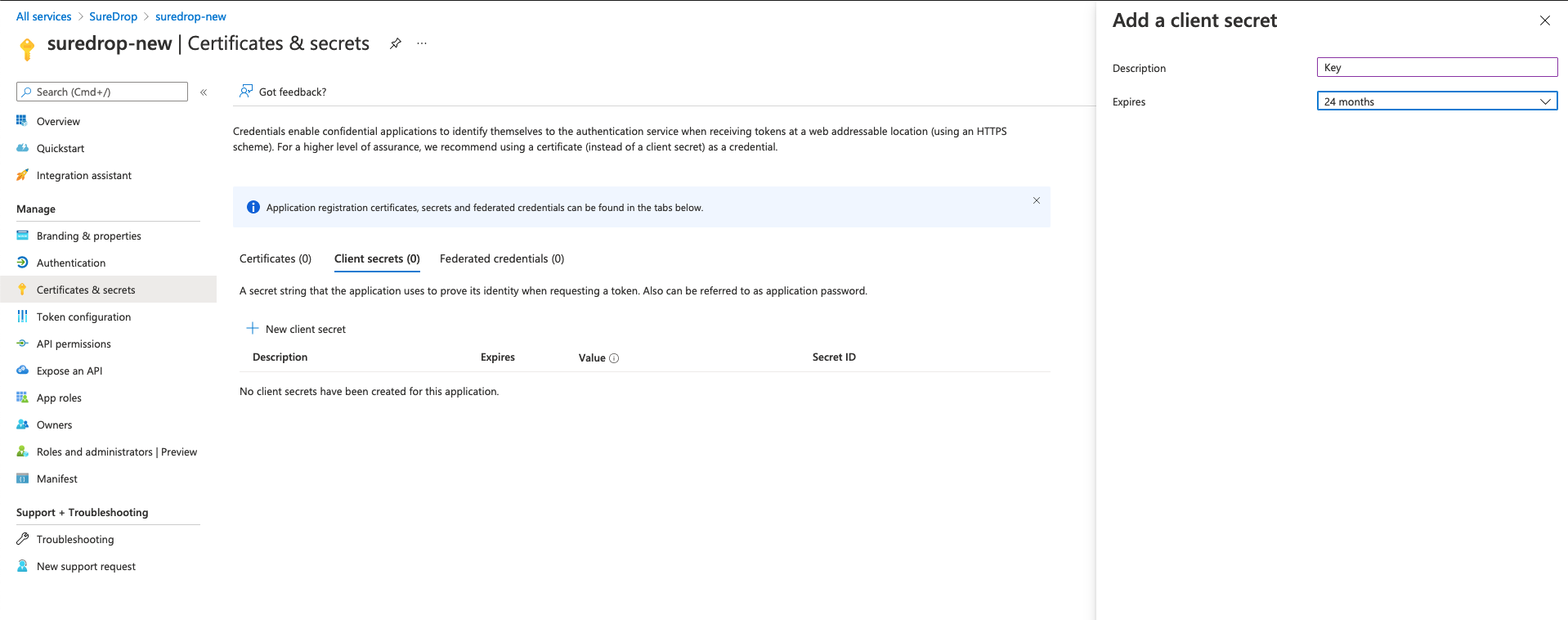Click the Description column header
Image resolution: width=1568 pixels, height=620 pixels.
pos(280,357)
